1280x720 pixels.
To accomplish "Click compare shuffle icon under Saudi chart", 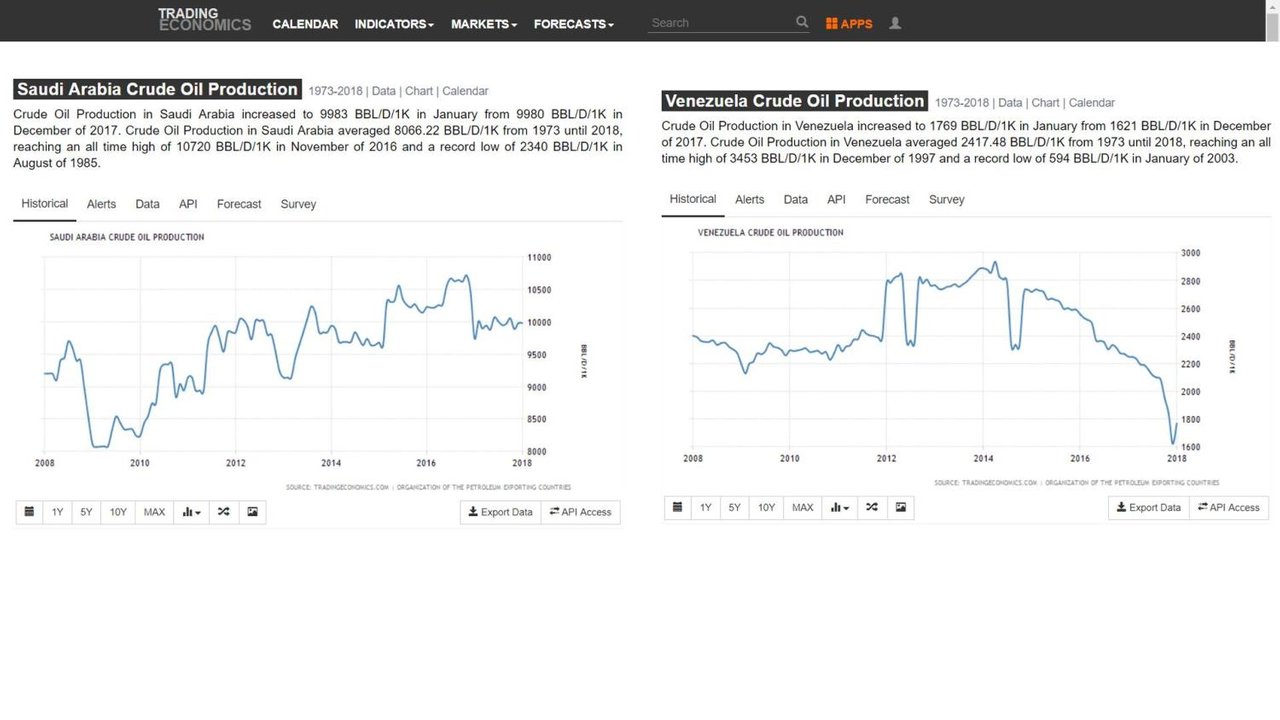I will pos(223,512).
